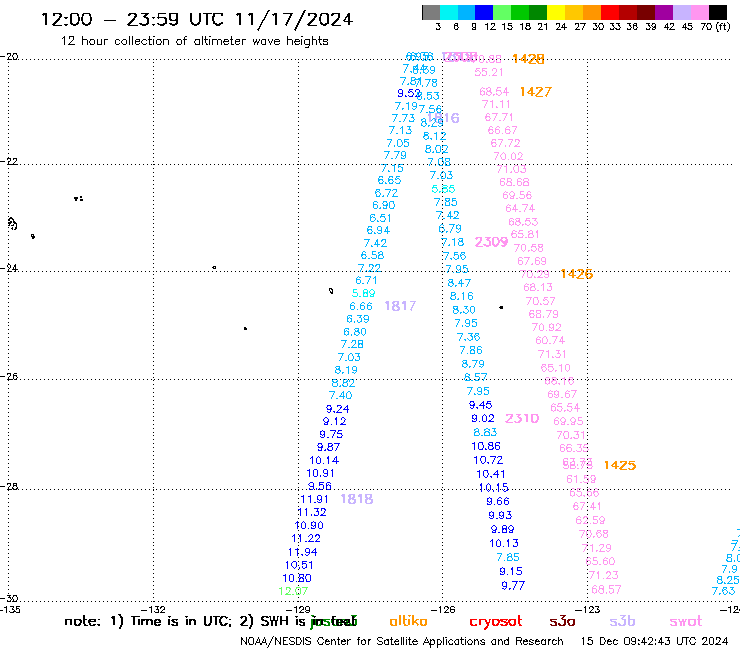Click the wave height value '11.91'
The width and height of the screenshot is (740, 650).
click(314, 499)
